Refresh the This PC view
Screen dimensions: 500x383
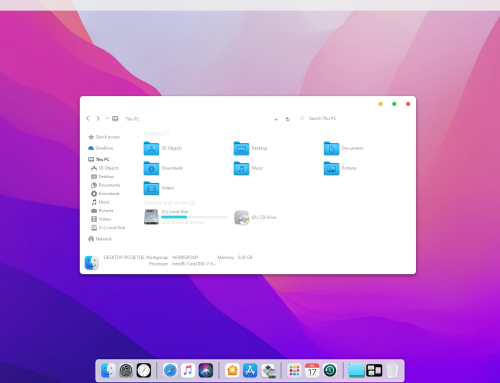[x=287, y=119]
